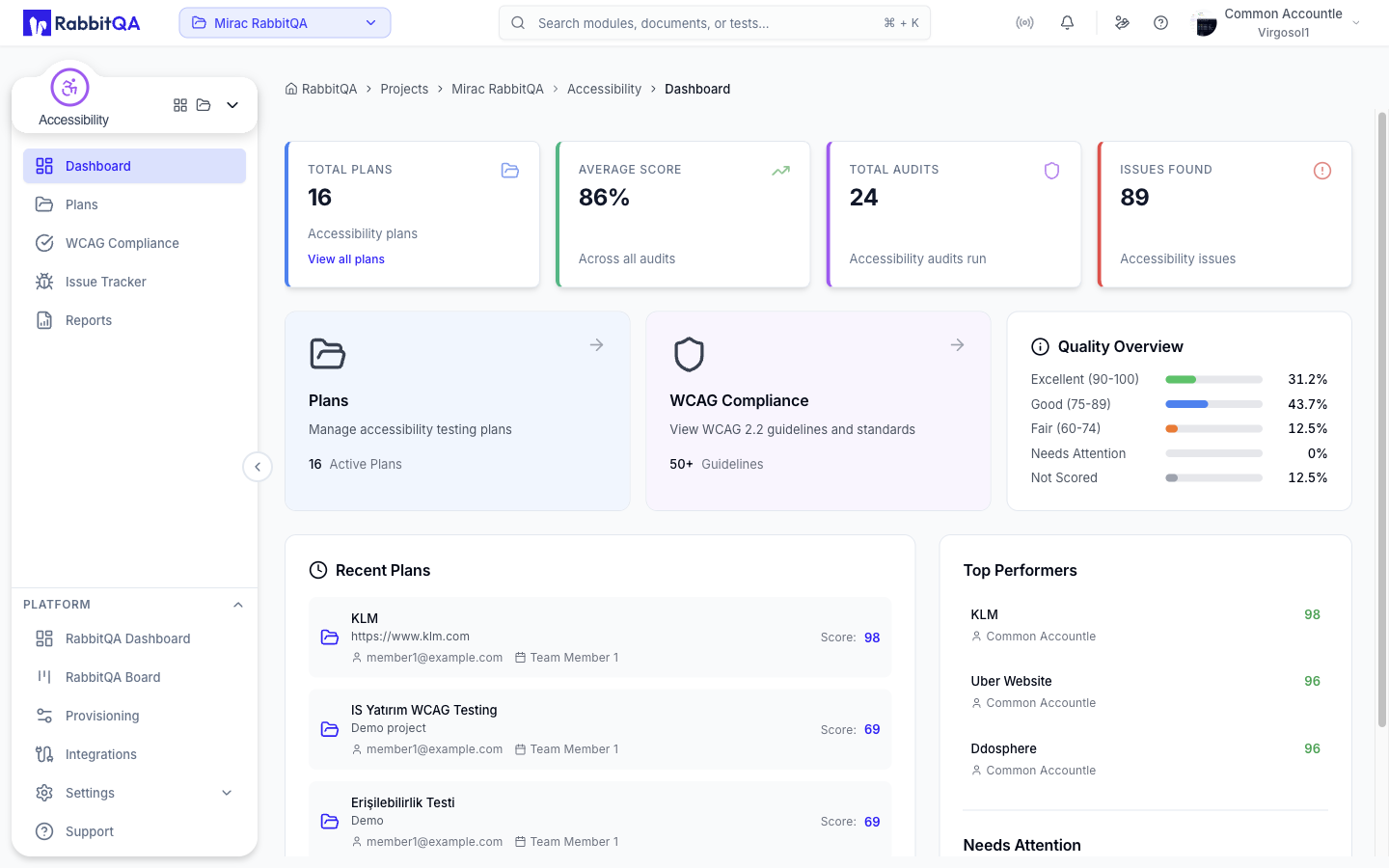Collapse the Platform section
The width and height of the screenshot is (1389, 868).
click(238, 605)
